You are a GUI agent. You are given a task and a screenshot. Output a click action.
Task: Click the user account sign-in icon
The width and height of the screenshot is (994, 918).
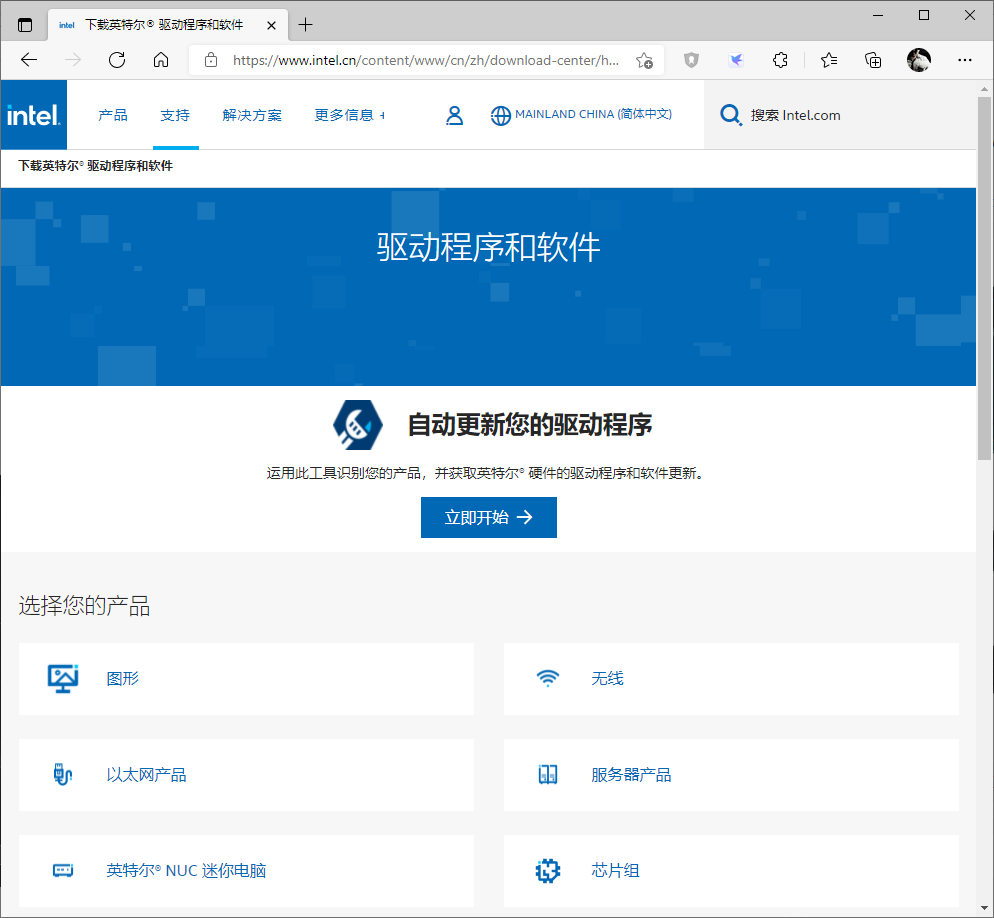coord(455,115)
